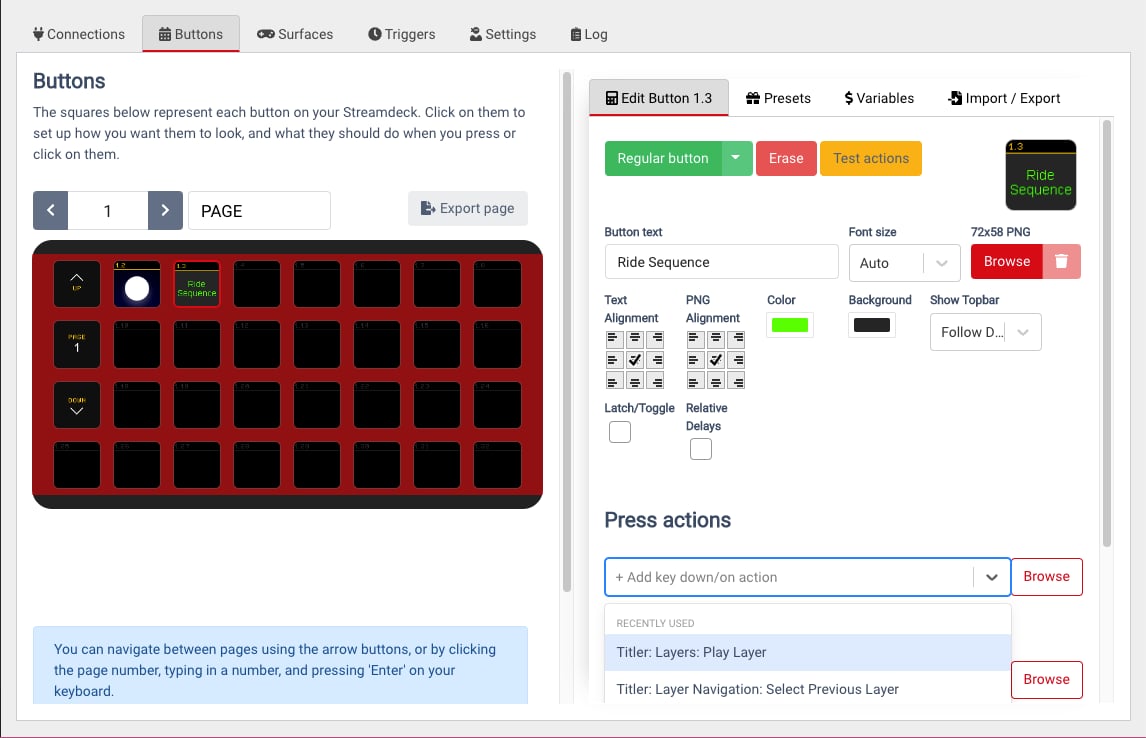The image size is (1146, 738).
Task: Delete the PNG with the trash icon
Action: click(1061, 262)
